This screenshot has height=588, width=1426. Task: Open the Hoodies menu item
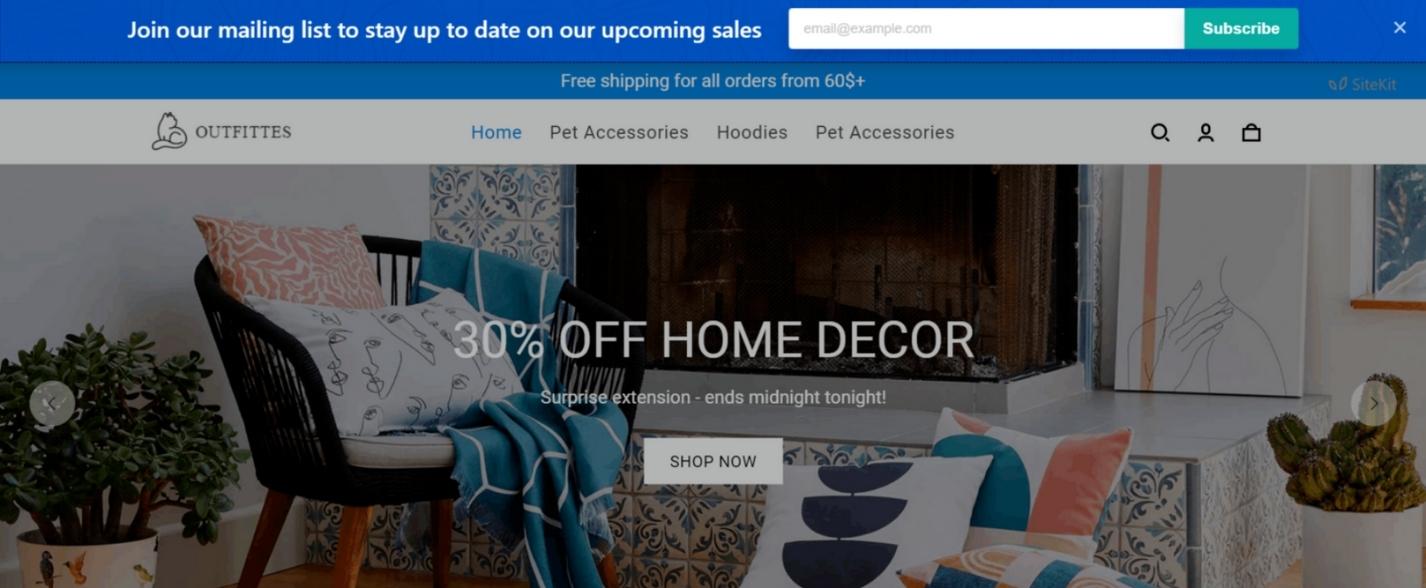tap(752, 132)
